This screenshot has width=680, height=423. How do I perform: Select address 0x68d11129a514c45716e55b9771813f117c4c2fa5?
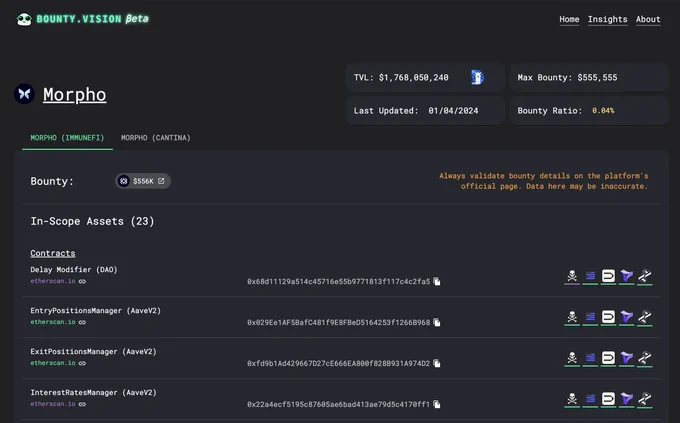pos(339,282)
